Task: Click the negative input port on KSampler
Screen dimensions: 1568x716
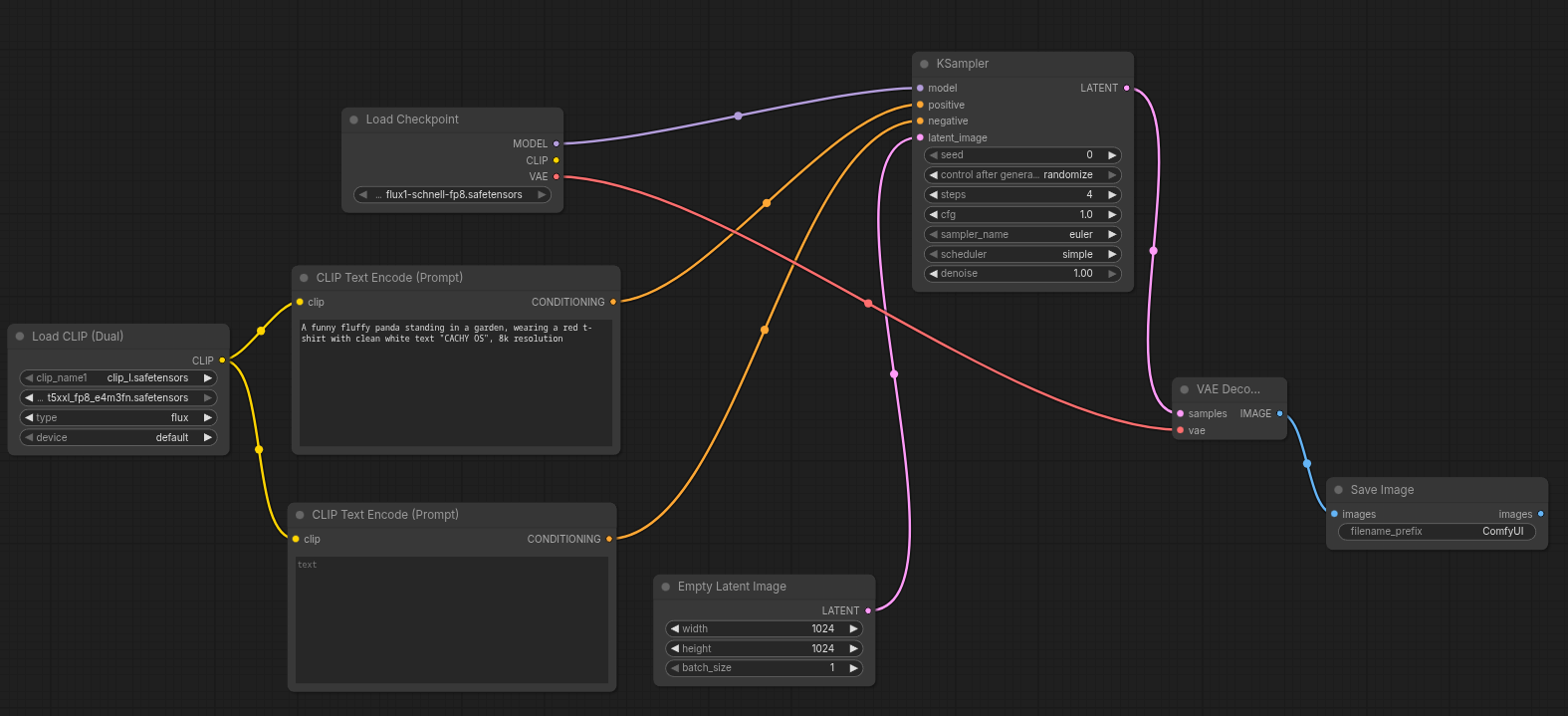Action: [x=920, y=120]
